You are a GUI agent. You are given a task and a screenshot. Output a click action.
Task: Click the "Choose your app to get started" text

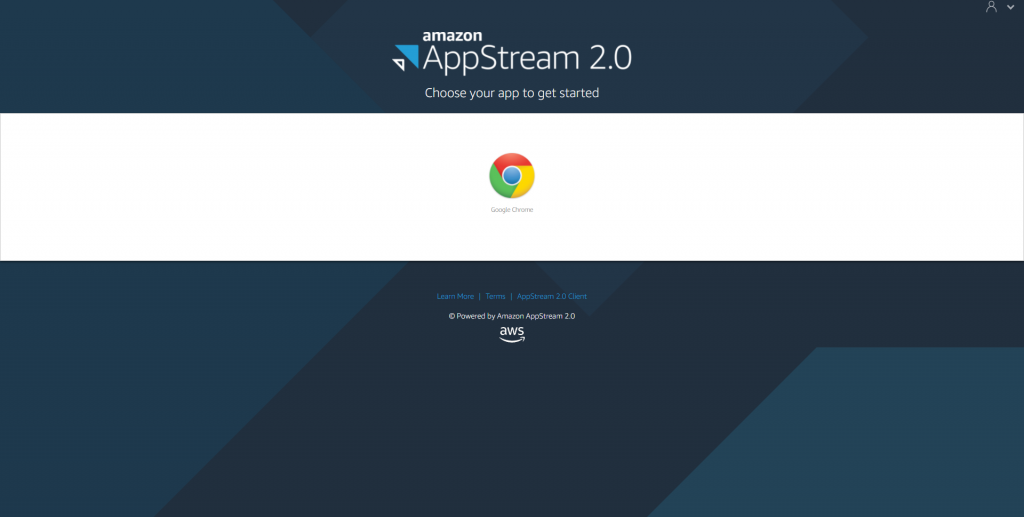[x=512, y=93]
